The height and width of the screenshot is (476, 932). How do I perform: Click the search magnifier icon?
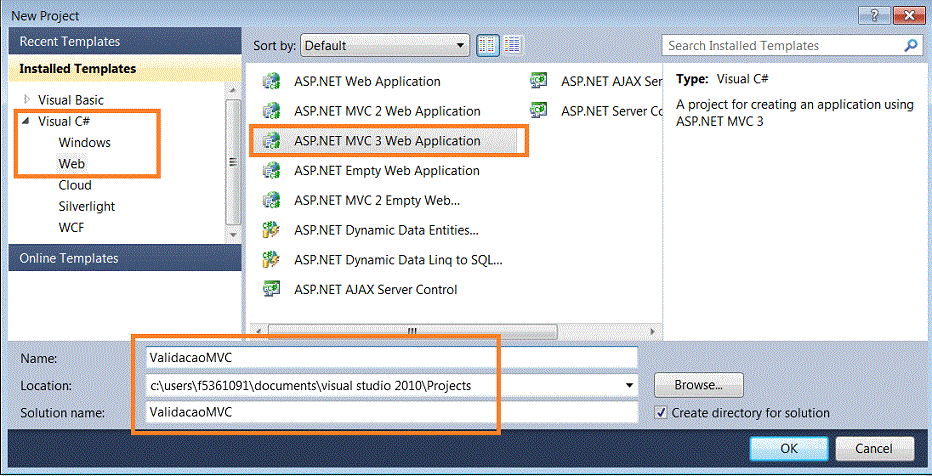(x=910, y=45)
